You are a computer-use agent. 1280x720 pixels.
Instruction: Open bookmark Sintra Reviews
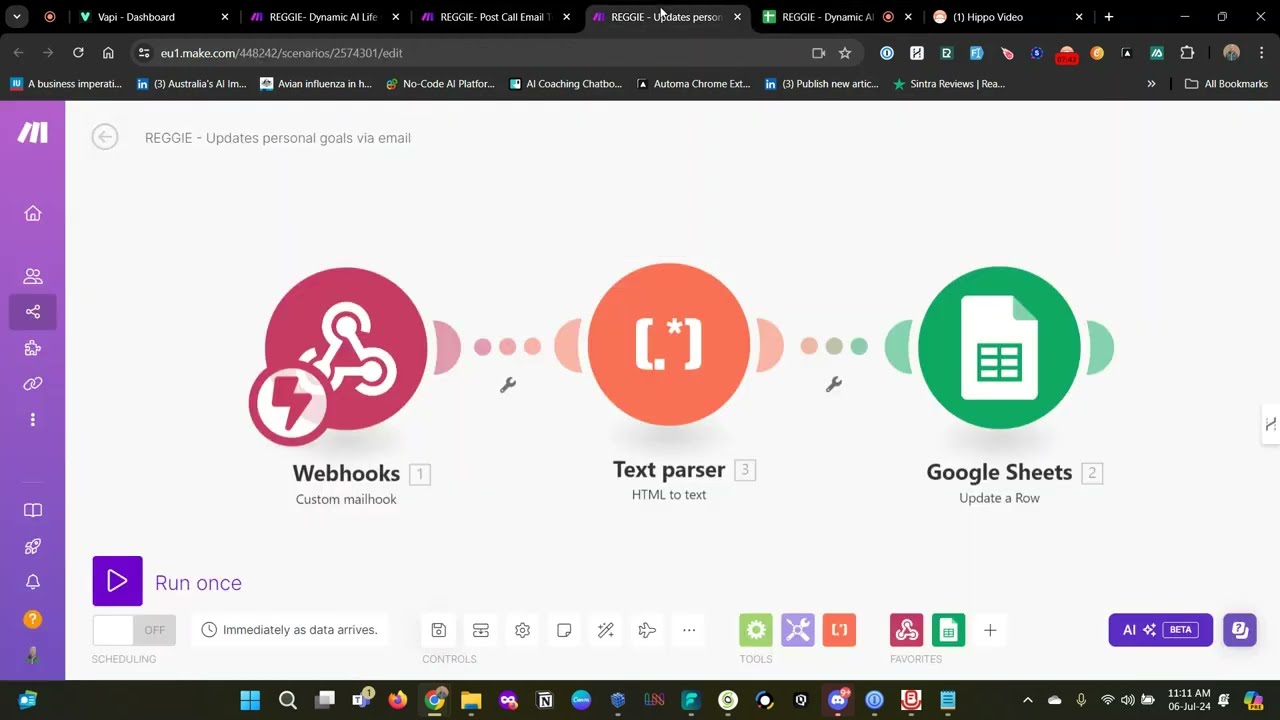click(949, 84)
